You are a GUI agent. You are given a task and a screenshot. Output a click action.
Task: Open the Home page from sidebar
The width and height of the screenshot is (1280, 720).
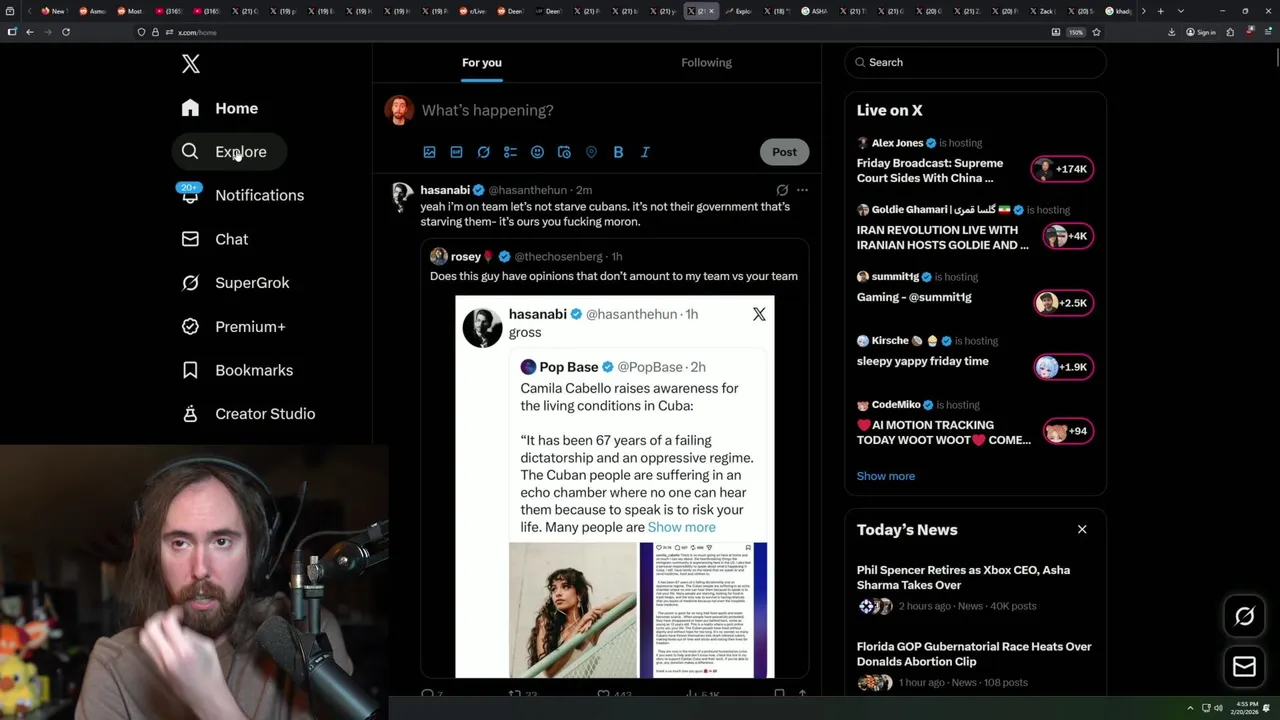(x=220, y=108)
